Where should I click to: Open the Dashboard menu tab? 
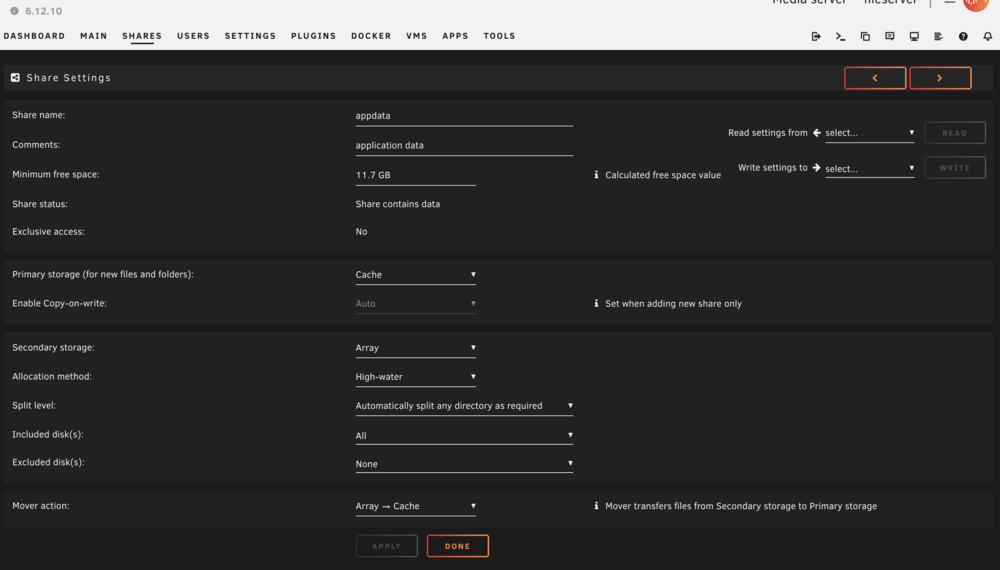[34, 36]
